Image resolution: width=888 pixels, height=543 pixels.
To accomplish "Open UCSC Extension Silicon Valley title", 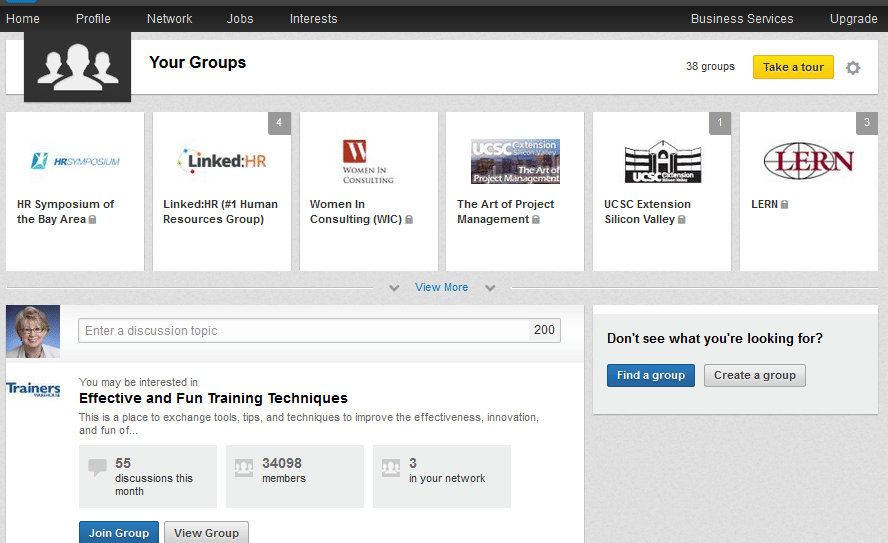I will tap(647, 212).
